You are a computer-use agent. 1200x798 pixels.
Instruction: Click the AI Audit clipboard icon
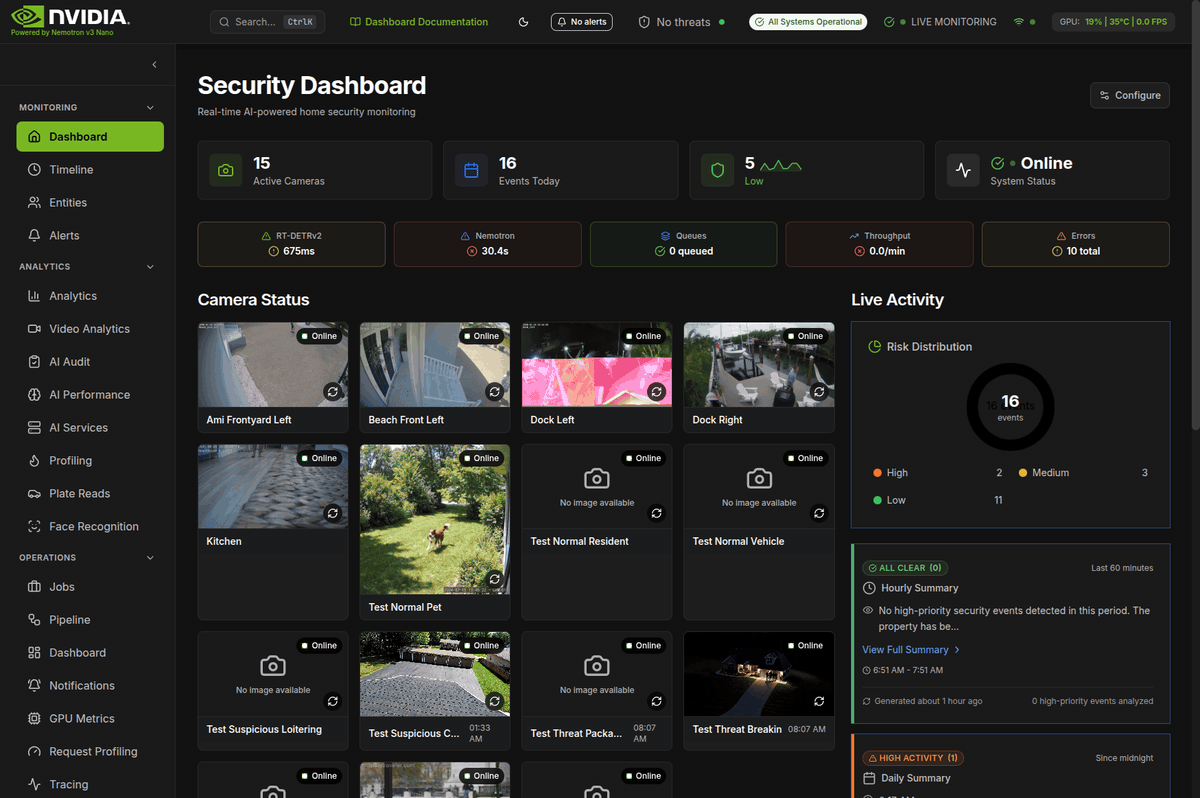click(34, 362)
